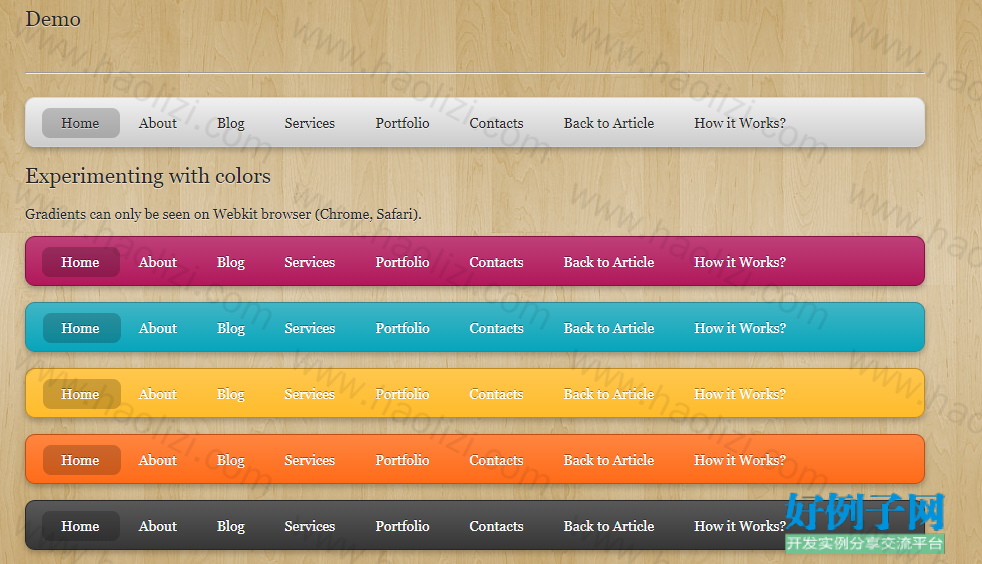Open Portfolio in the gray navigation bar
Screen dimensions: 982x564
[x=402, y=123]
